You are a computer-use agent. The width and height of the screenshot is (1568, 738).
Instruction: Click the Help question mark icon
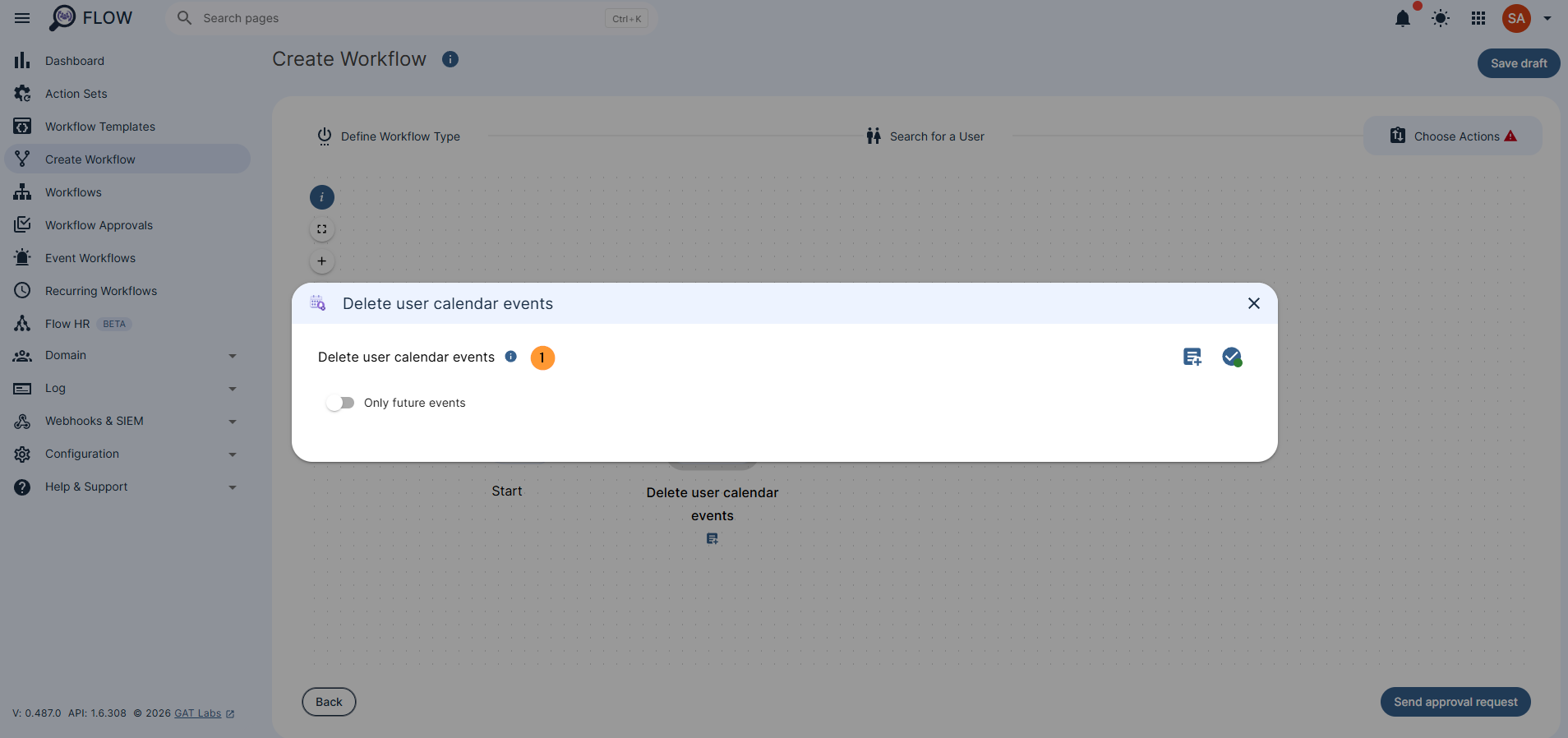22,487
